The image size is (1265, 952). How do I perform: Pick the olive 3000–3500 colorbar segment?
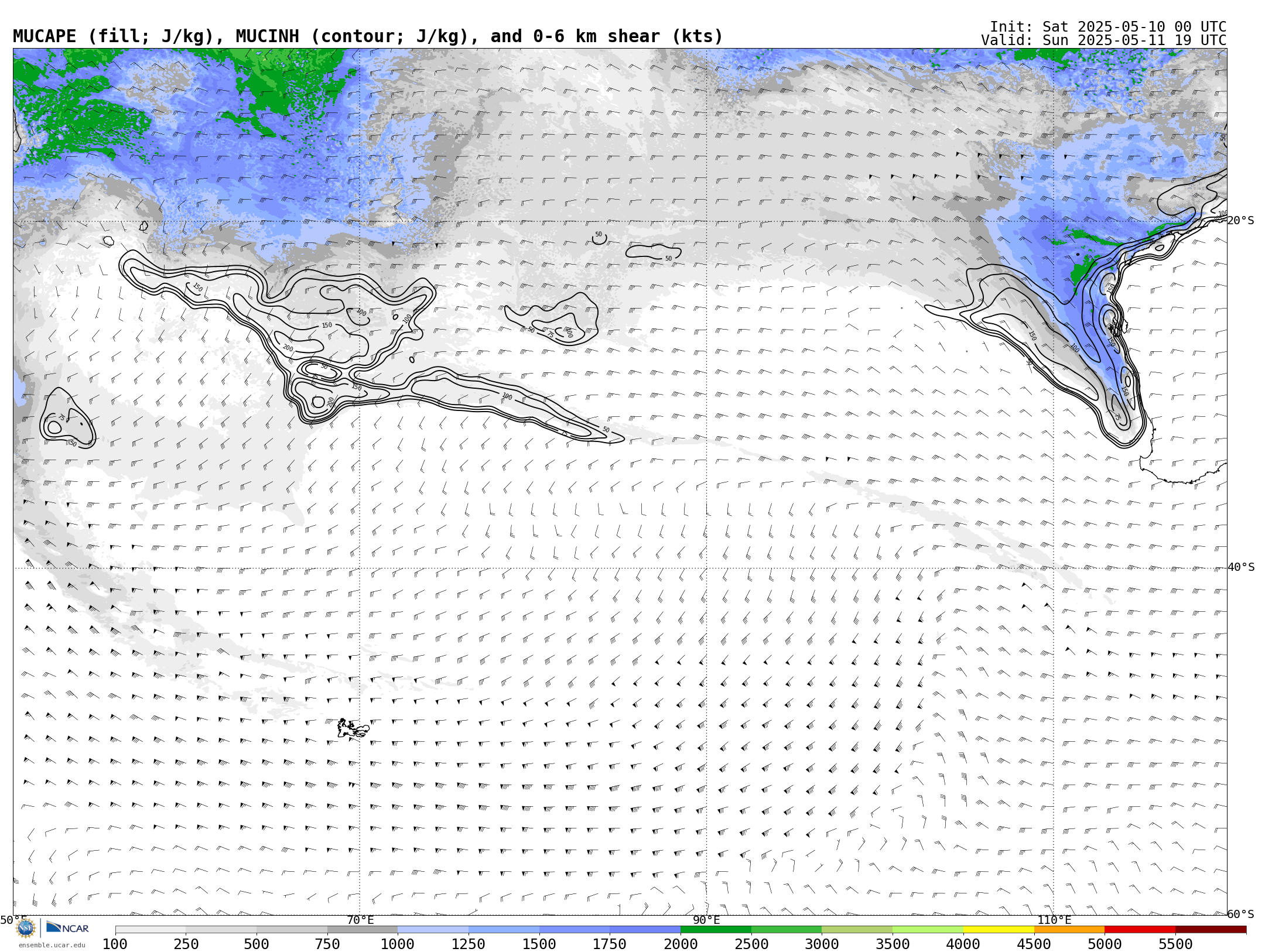click(857, 930)
